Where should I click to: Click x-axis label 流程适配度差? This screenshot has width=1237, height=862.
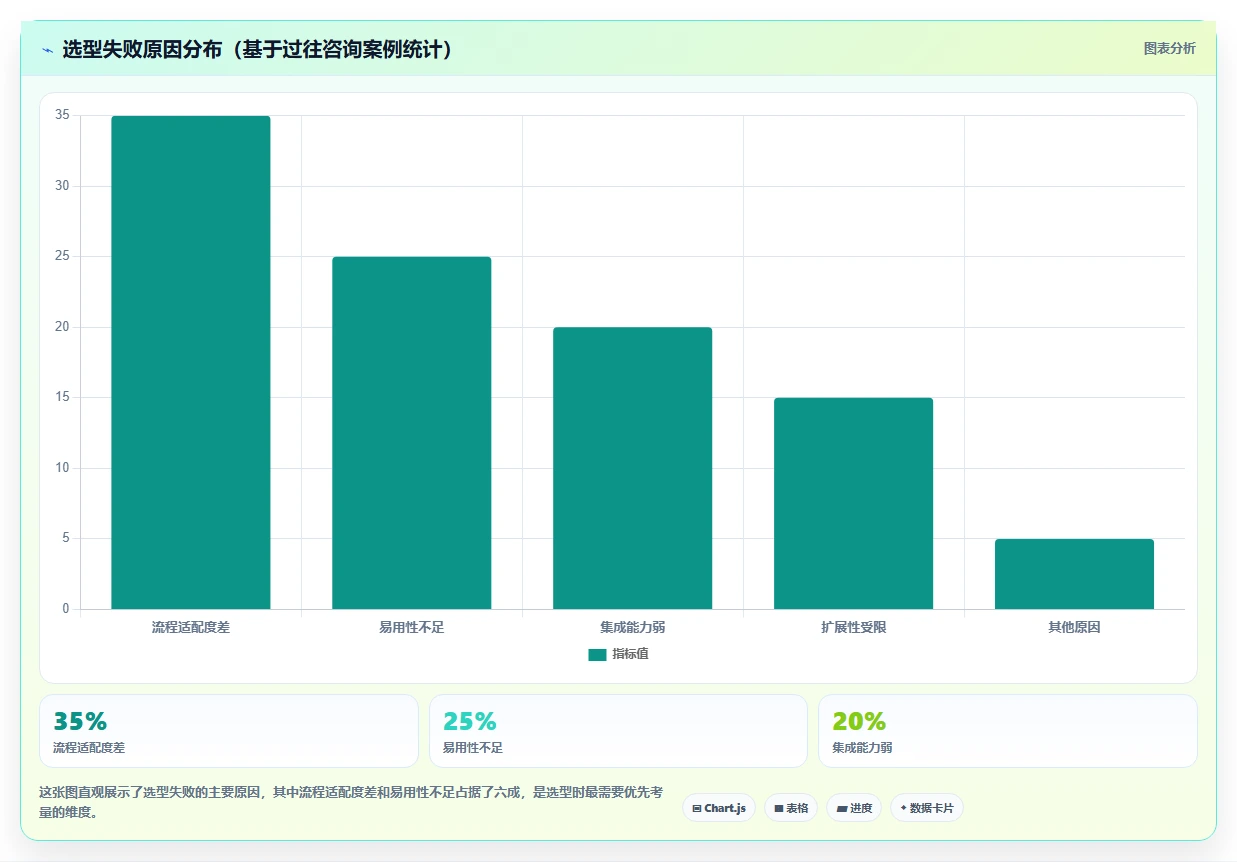click(191, 628)
